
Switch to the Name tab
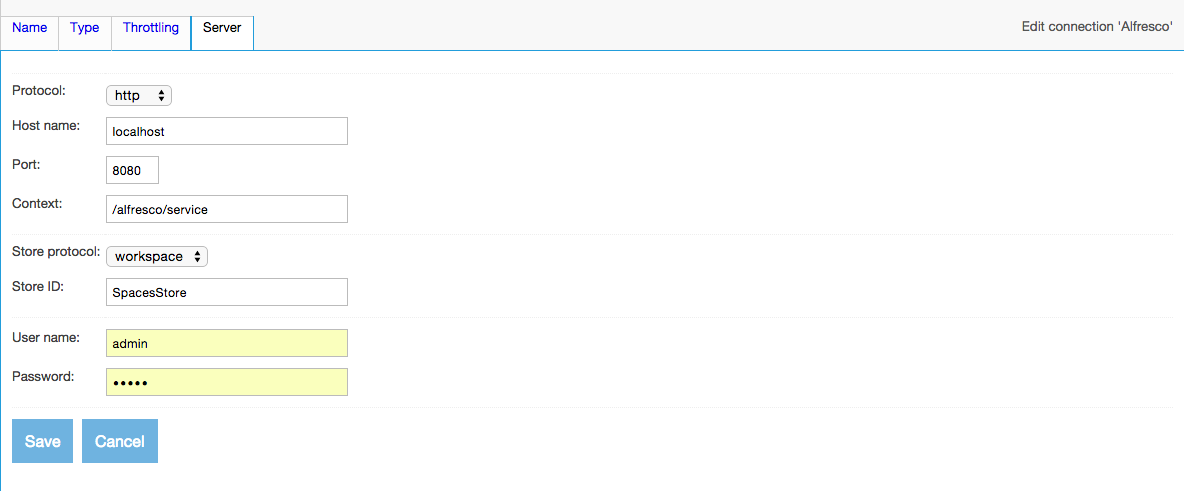30,28
